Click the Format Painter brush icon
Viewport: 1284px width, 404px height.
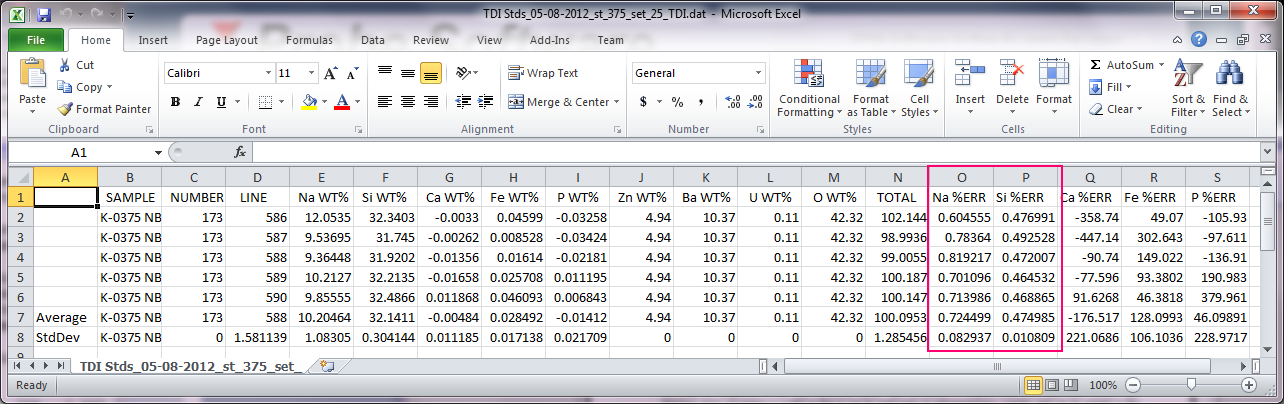(66, 109)
